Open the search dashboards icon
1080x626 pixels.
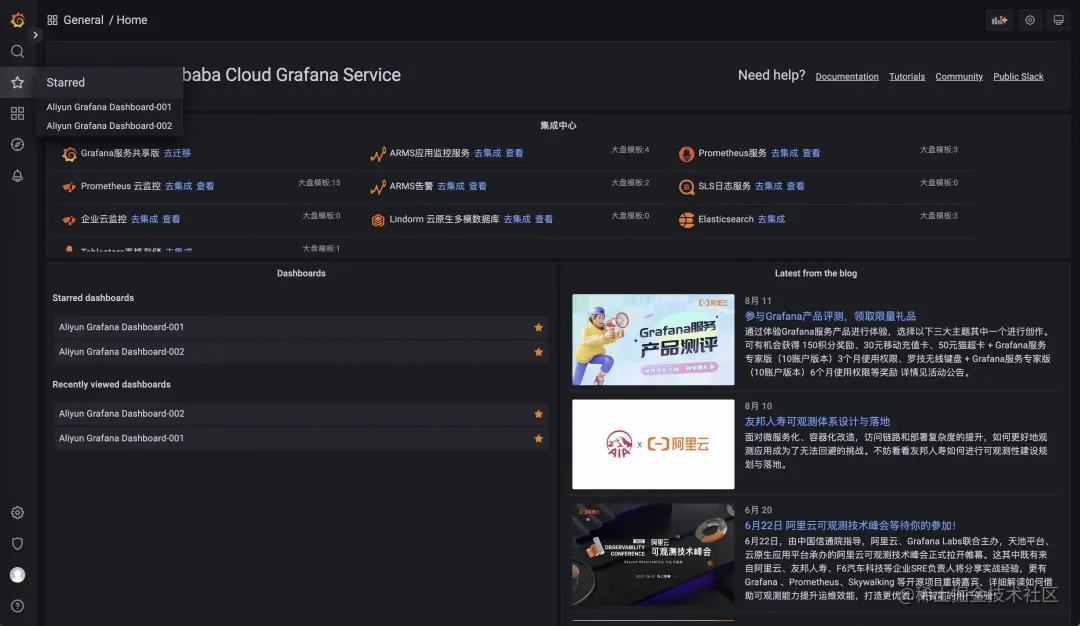pos(18,52)
